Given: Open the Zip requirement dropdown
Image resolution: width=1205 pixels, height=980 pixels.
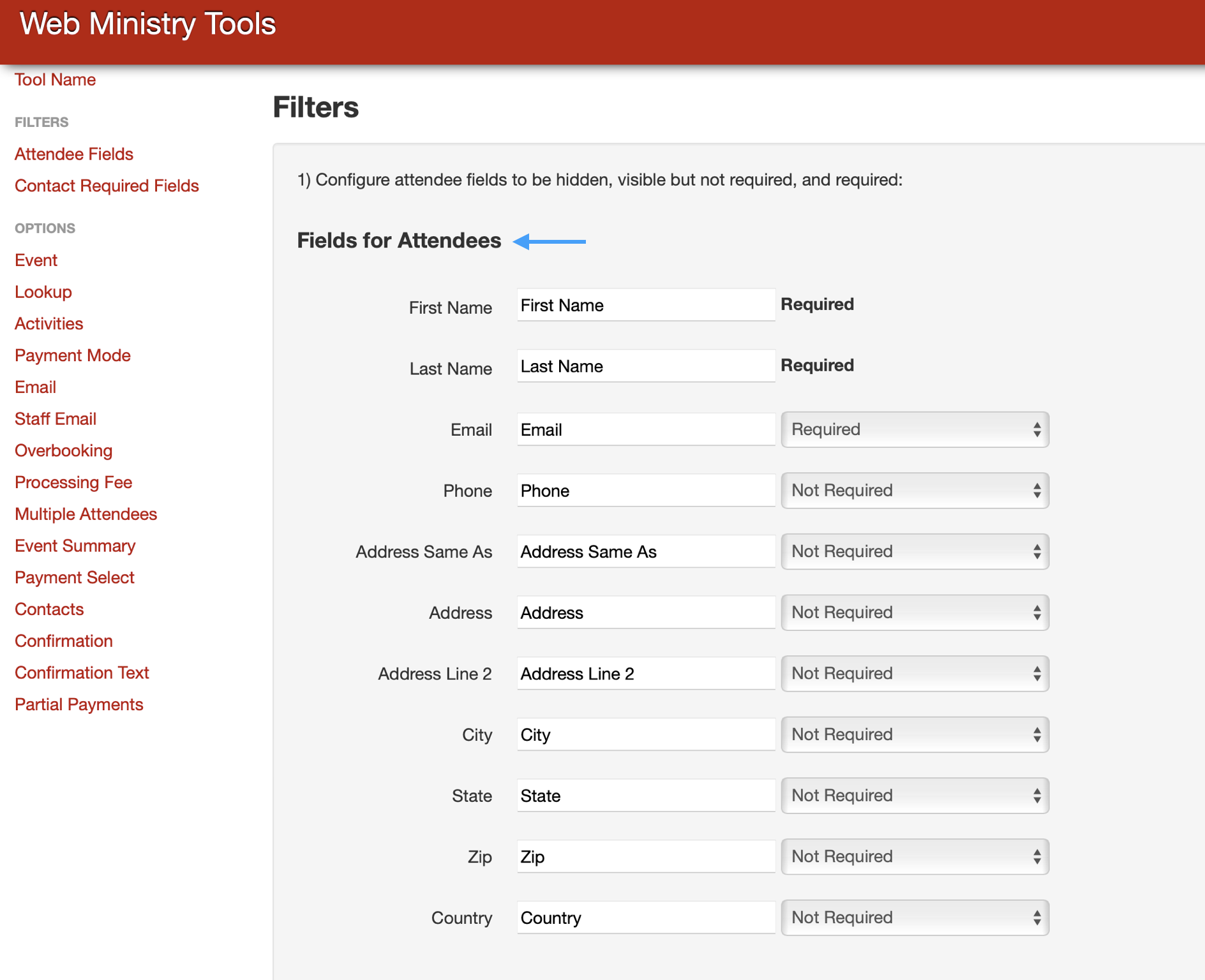Looking at the screenshot, I should 914,856.
